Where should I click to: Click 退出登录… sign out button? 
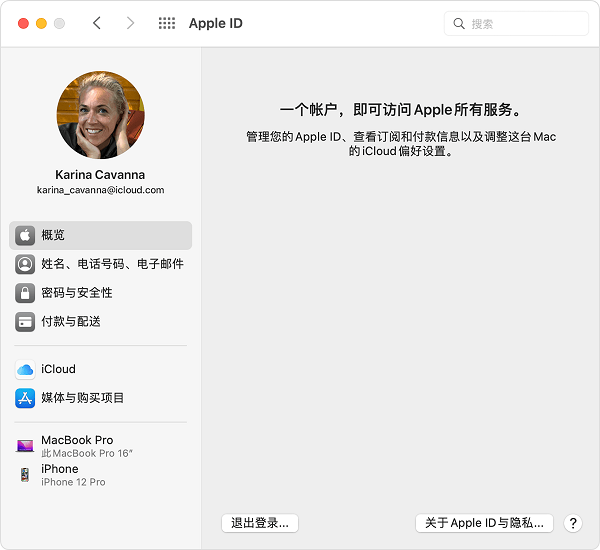(260, 523)
